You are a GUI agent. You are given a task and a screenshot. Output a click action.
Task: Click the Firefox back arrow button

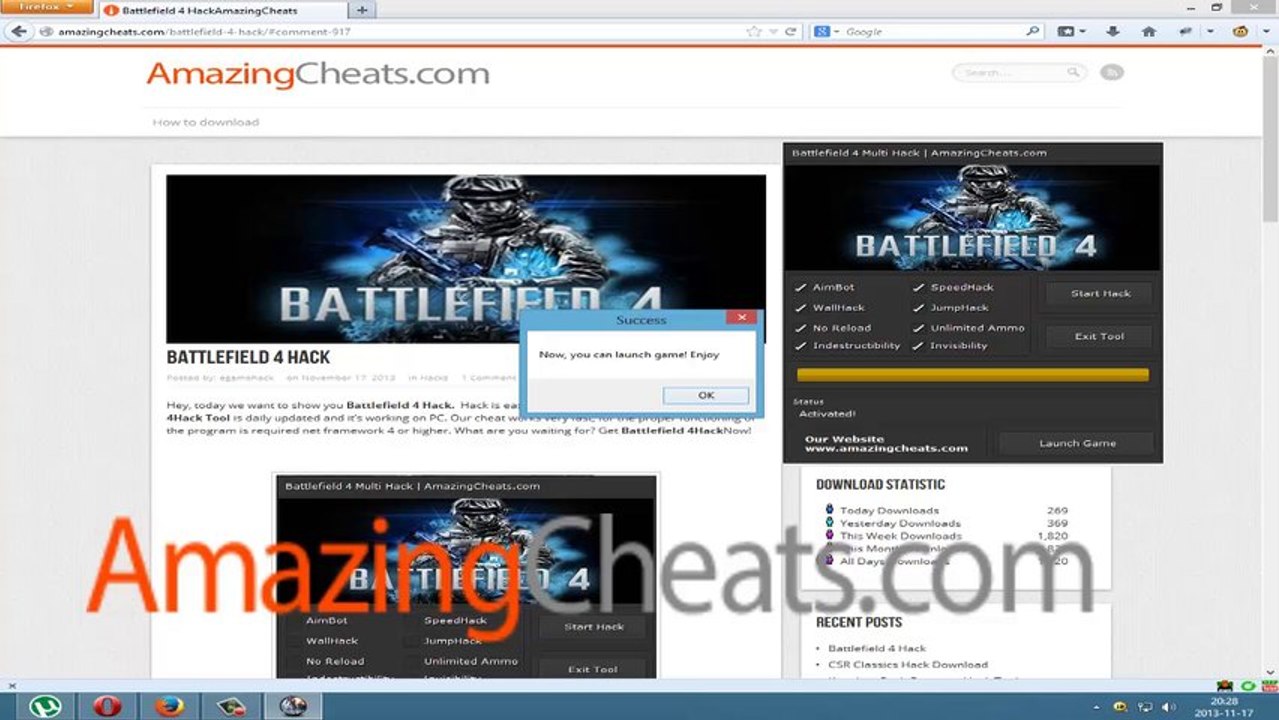click(18, 31)
